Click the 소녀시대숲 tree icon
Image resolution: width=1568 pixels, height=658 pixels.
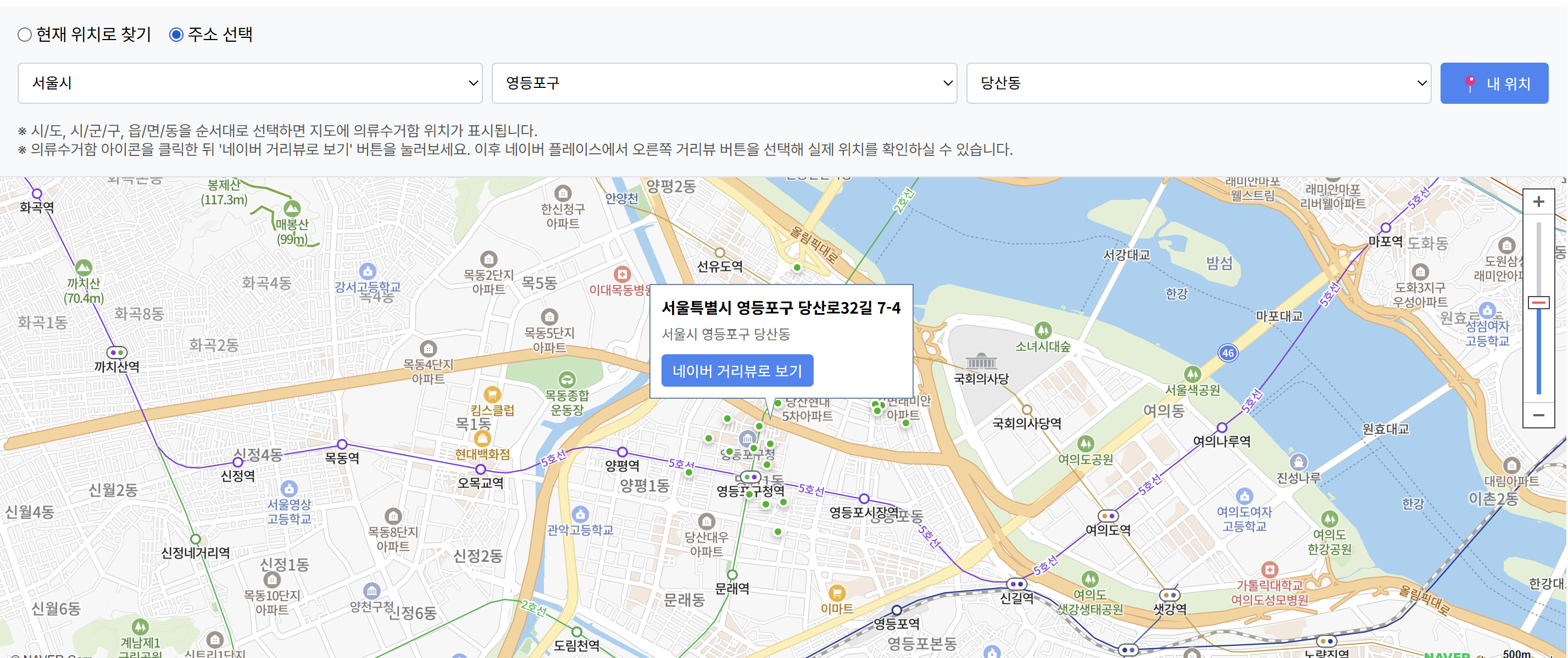click(x=1043, y=331)
